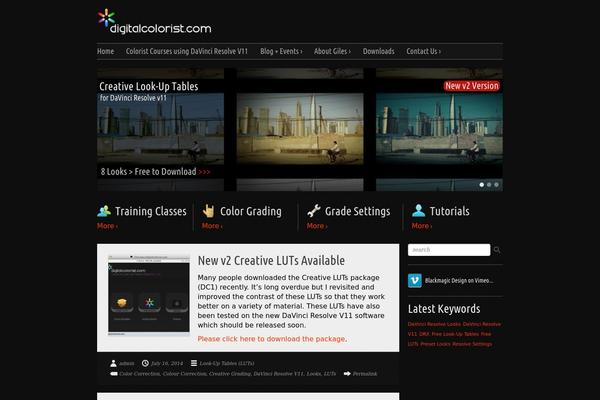
Task: Click the right teal skyline slide image
Action: [439, 129]
